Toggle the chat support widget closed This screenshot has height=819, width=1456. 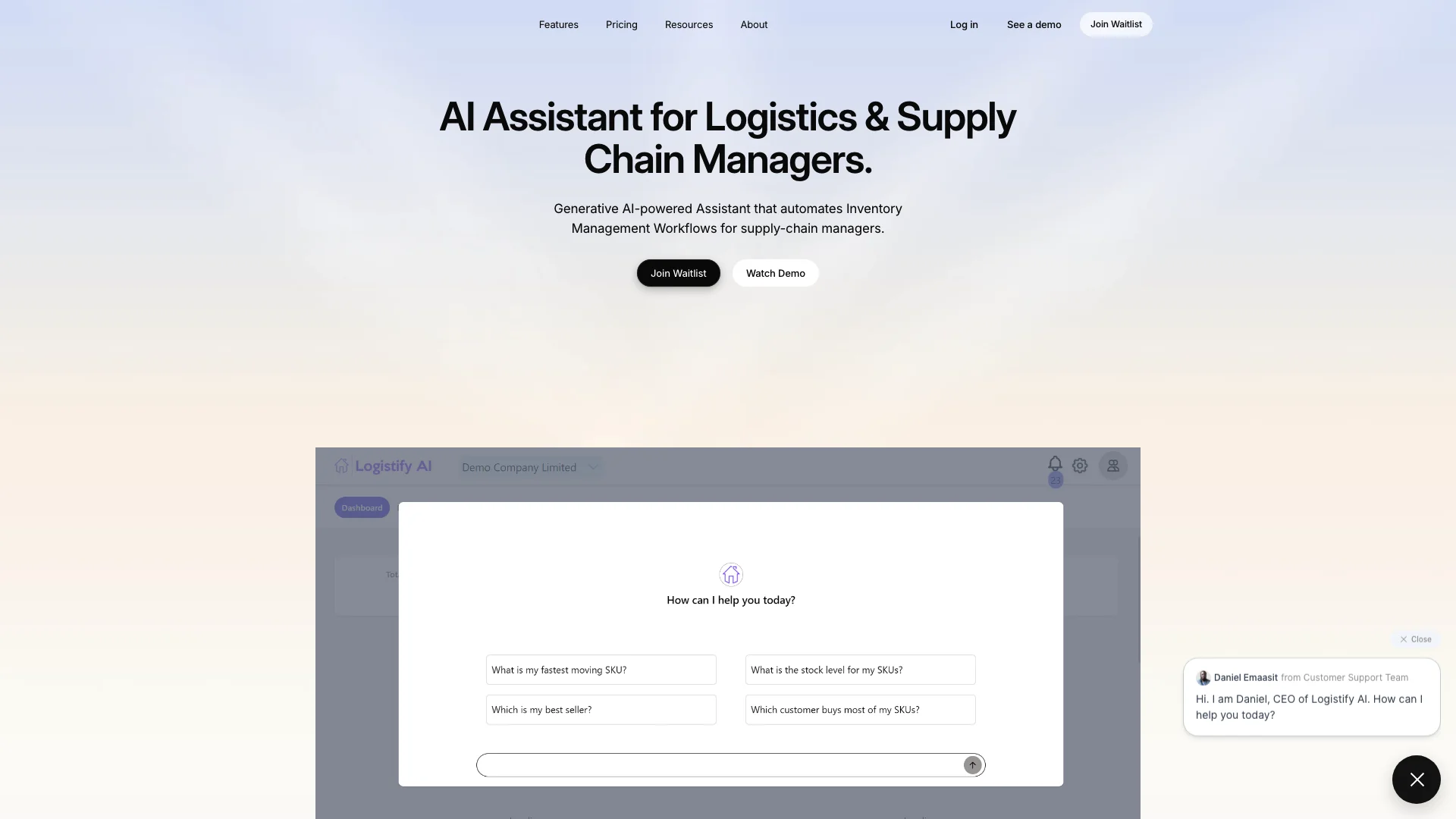click(x=1416, y=779)
